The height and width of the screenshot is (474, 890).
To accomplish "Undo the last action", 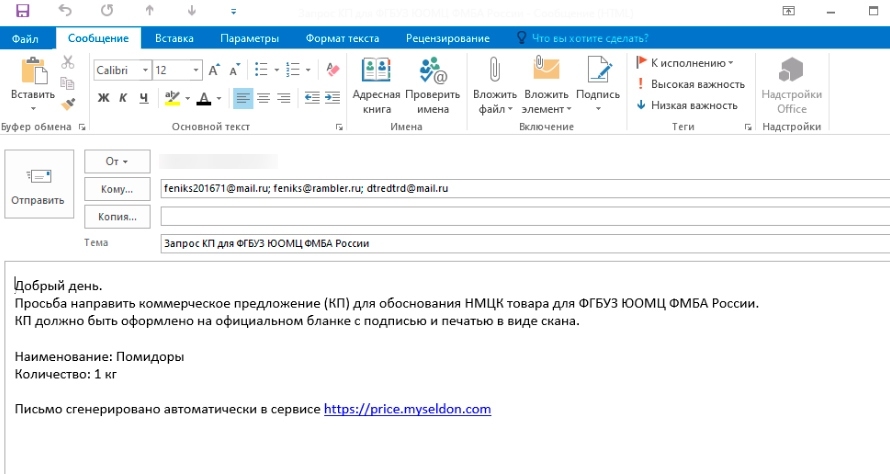I will point(65,10).
